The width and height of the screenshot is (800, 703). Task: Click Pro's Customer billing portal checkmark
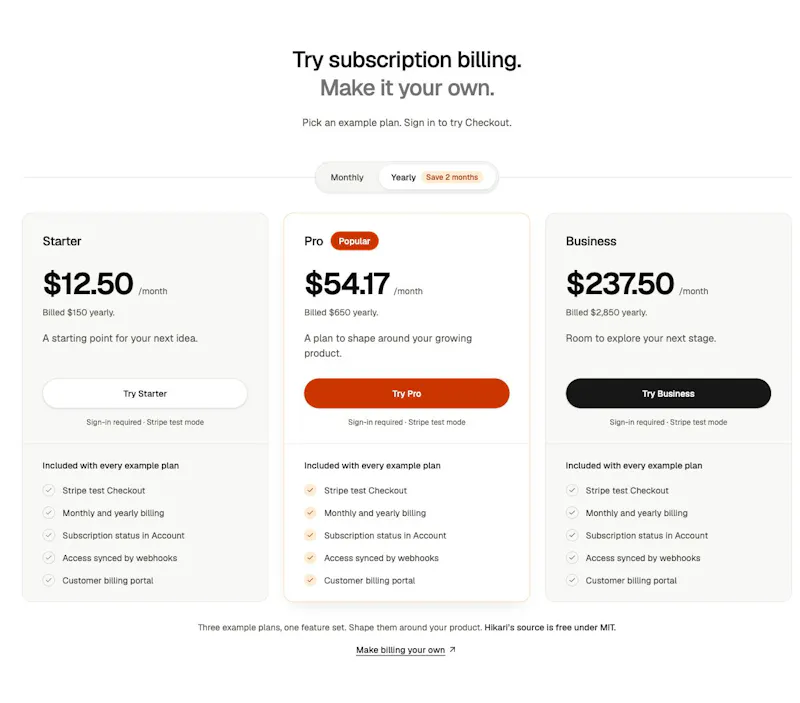pos(310,580)
